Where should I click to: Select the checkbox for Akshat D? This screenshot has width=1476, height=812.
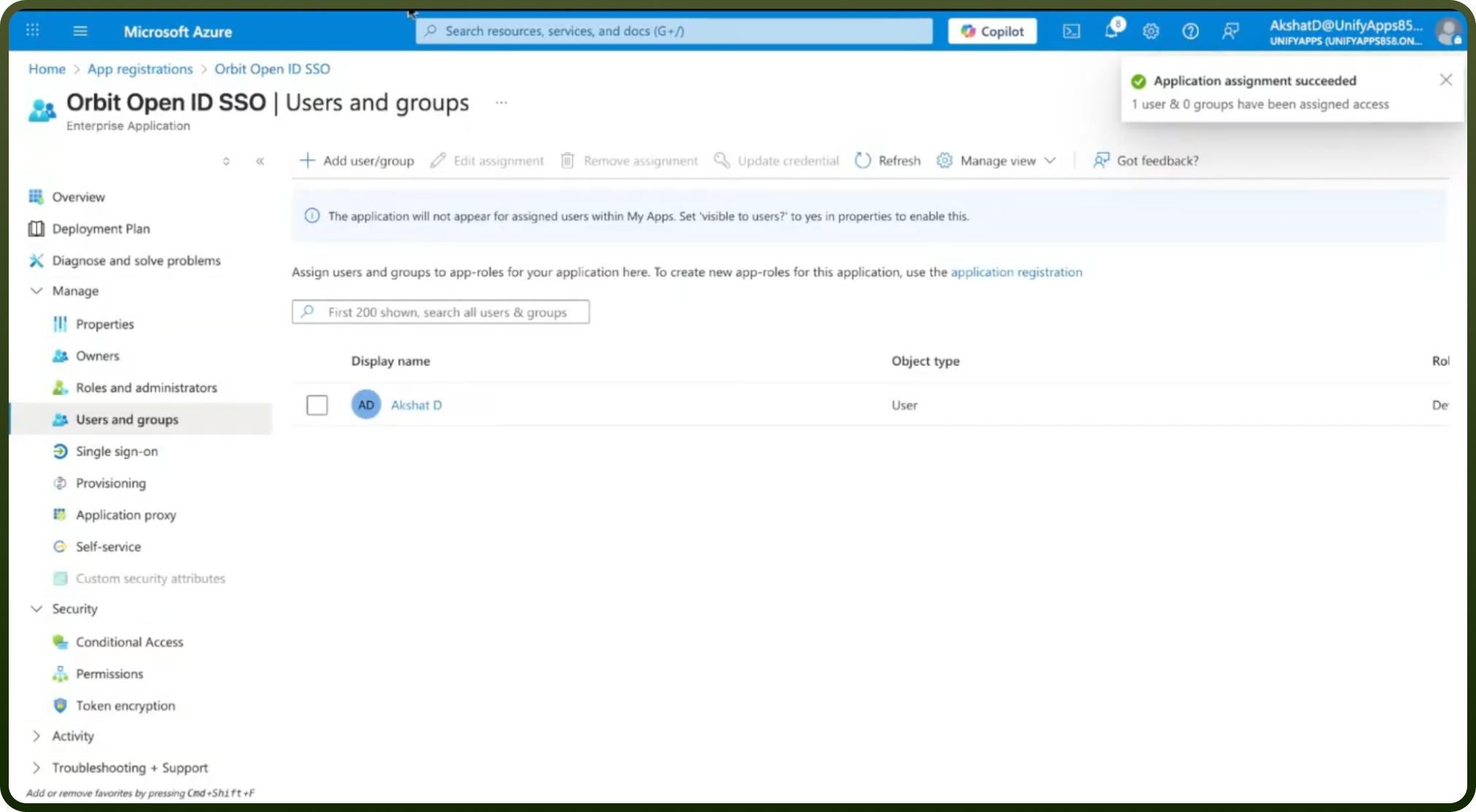(x=317, y=405)
